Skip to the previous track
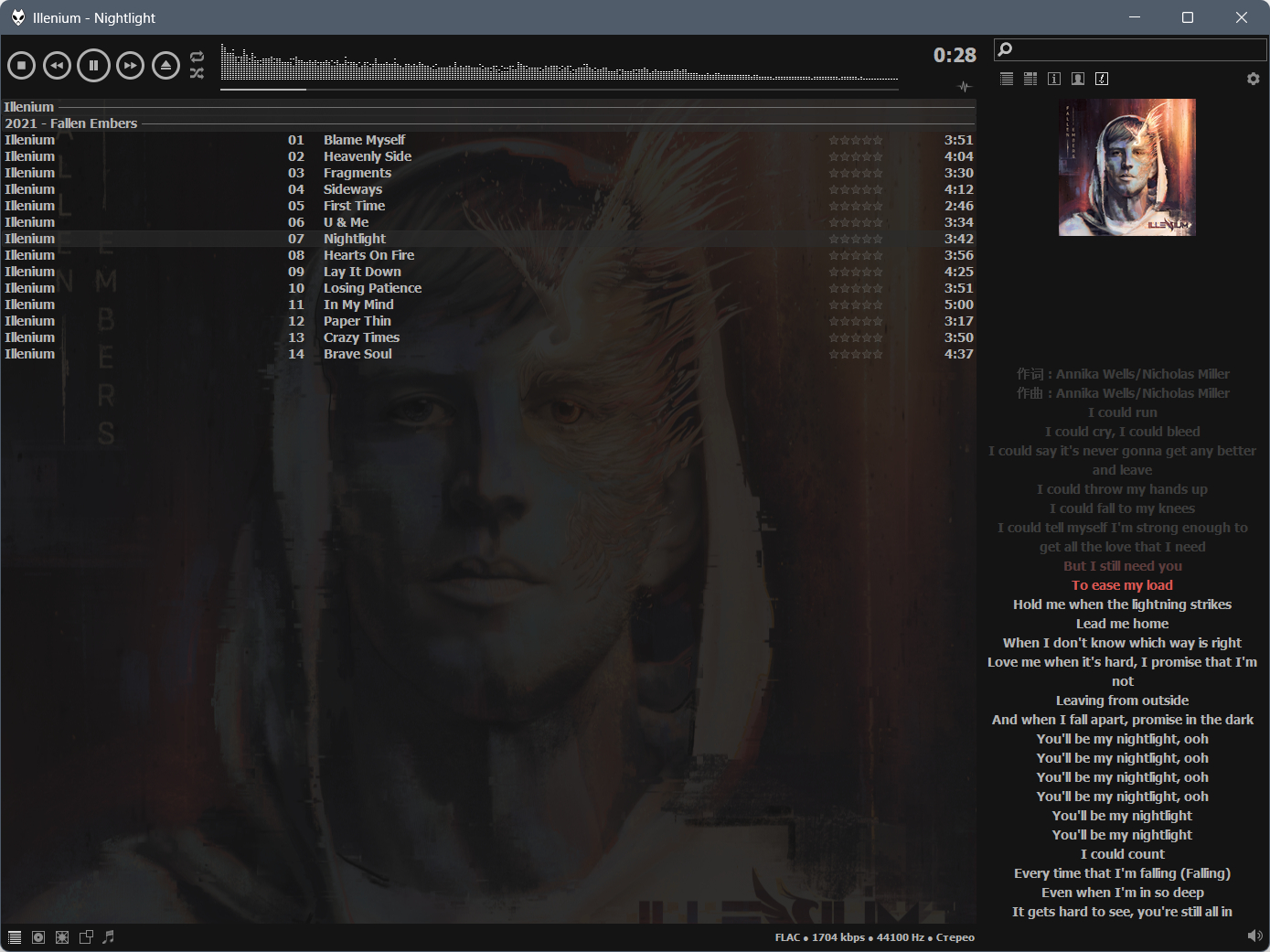This screenshot has height=952, width=1270. coord(58,66)
